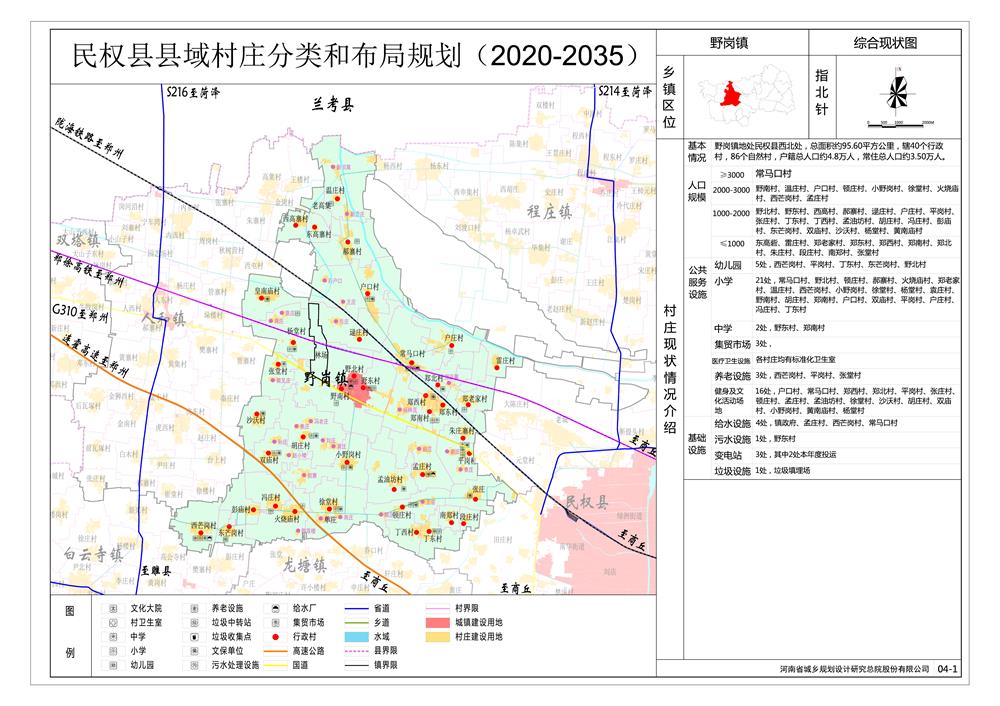Click the 陇海铁路至郑州 railway label
The width and height of the screenshot is (1000, 706).
(x=89, y=137)
